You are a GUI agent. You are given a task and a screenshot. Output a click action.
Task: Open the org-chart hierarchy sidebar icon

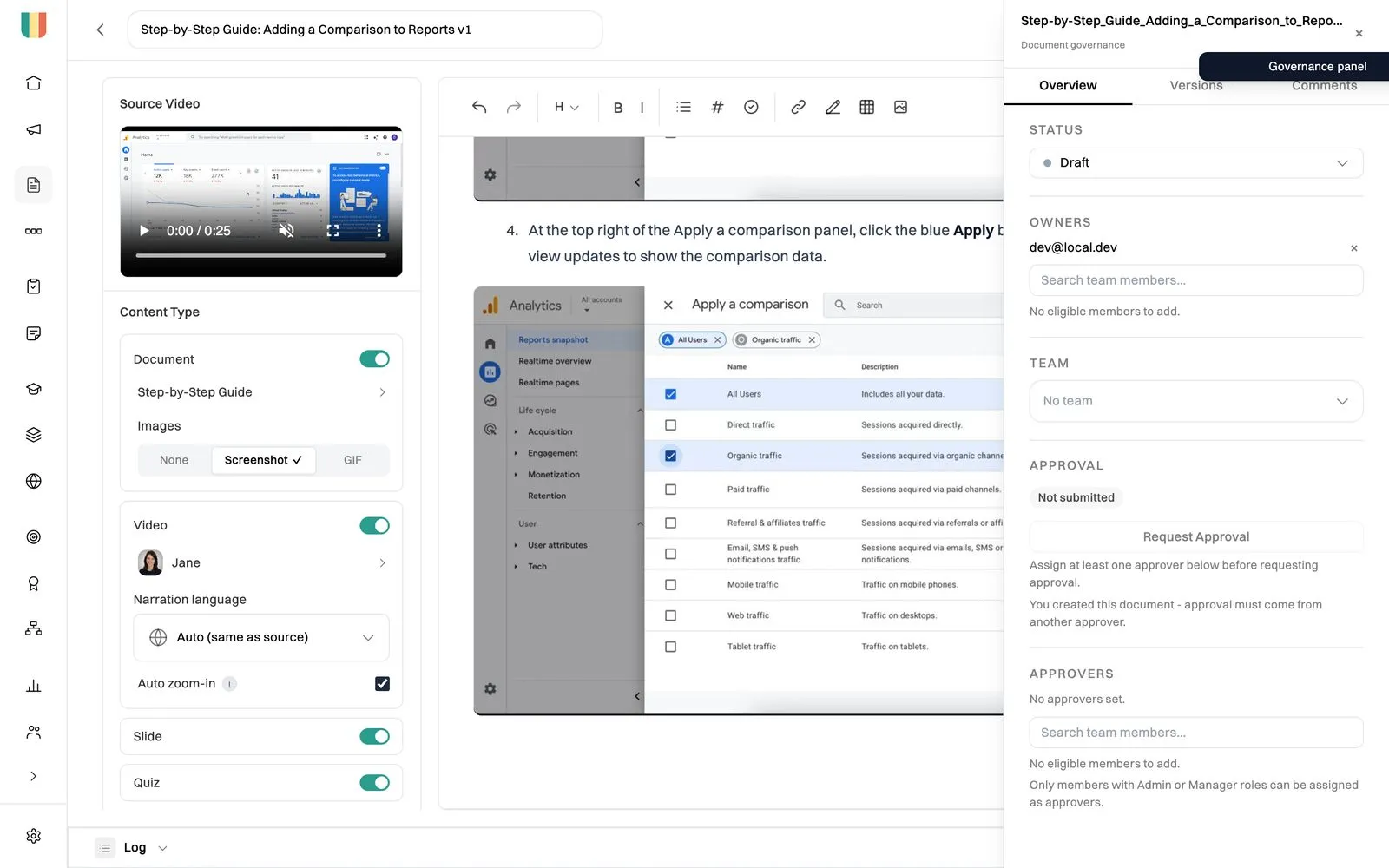click(x=33, y=628)
